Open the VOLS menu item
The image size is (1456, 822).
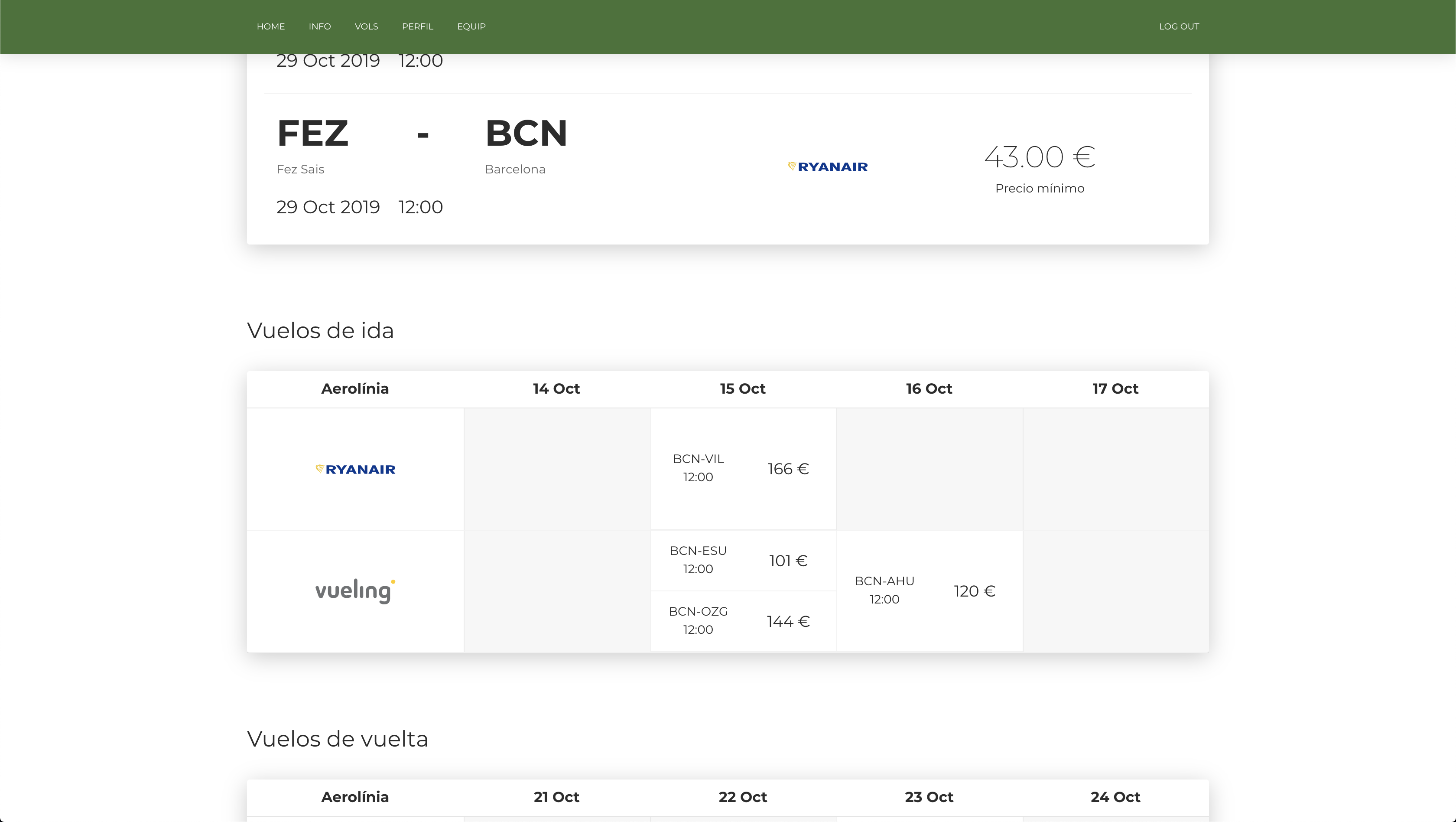click(x=366, y=26)
